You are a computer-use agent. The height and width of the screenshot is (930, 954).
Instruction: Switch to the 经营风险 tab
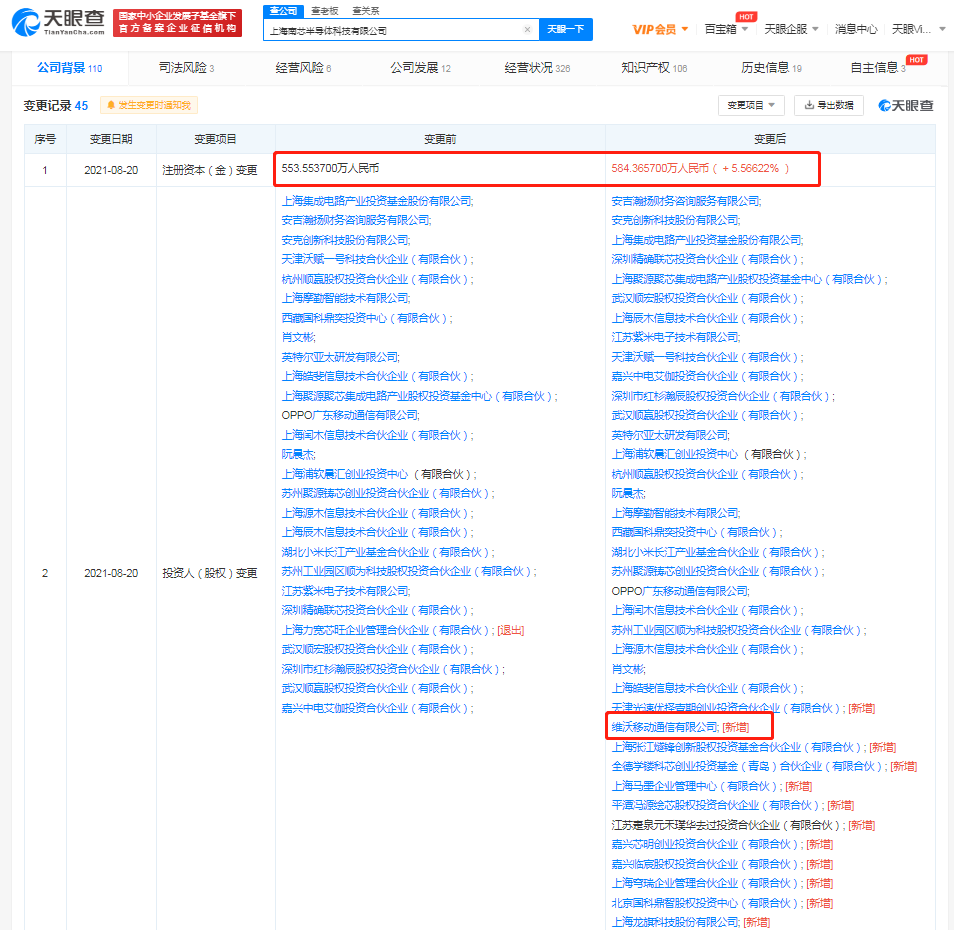[x=303, y=68]
